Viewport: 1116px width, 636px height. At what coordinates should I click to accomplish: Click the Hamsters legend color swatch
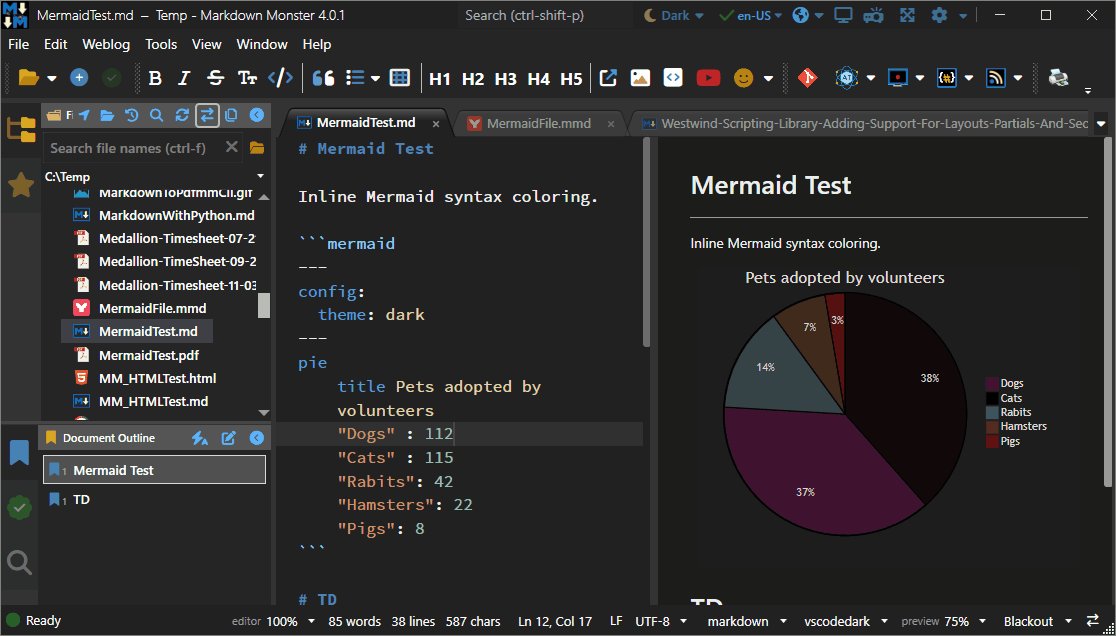(x=991, y=426)
